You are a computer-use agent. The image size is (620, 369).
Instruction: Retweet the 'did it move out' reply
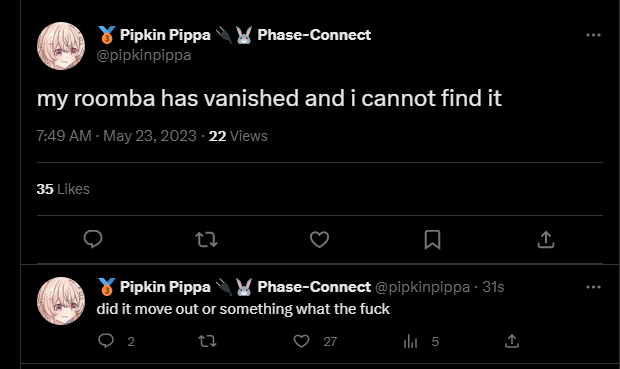(x=207, y=341)
